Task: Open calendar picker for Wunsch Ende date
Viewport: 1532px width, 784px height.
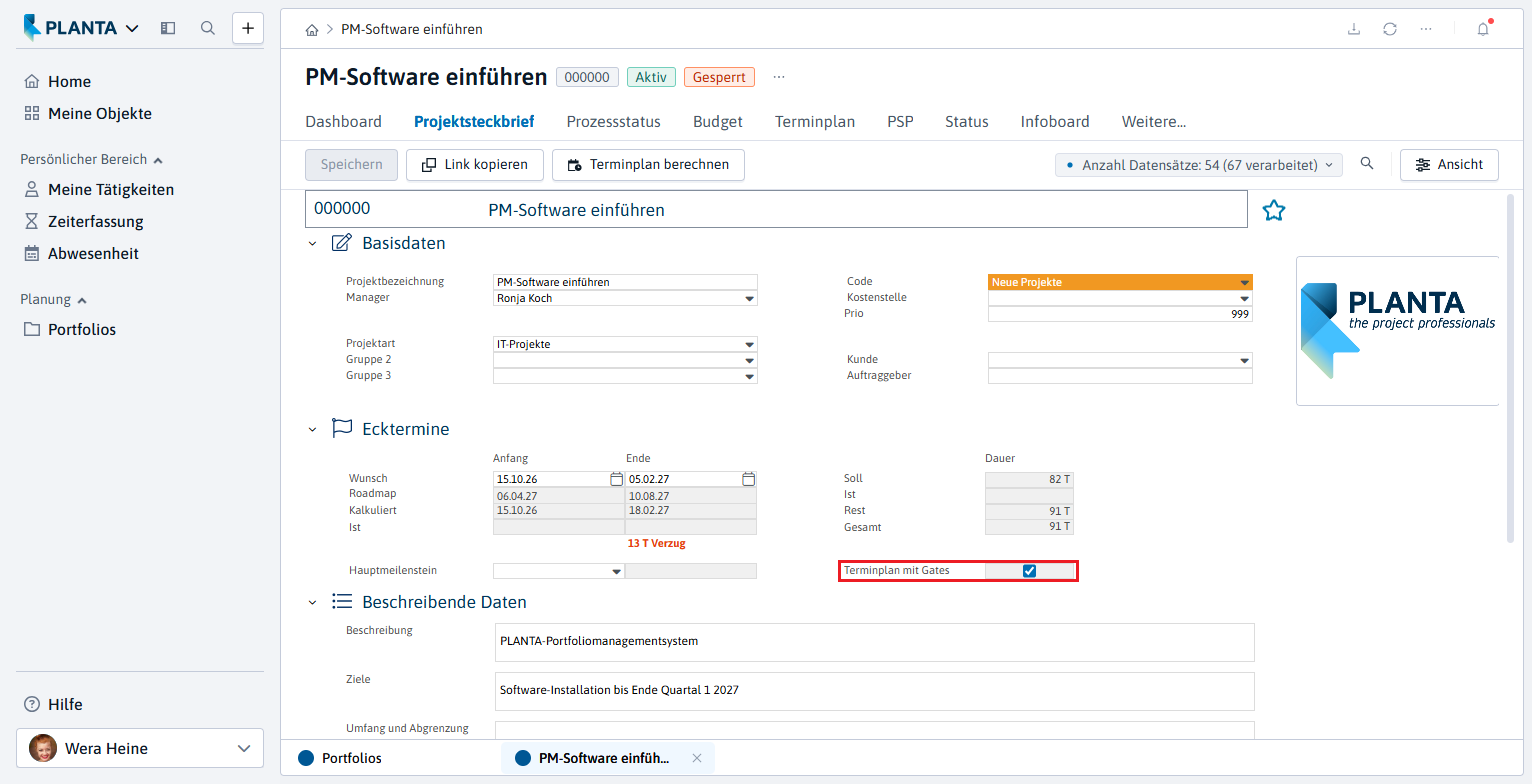Action: click(x=748, y=479)
